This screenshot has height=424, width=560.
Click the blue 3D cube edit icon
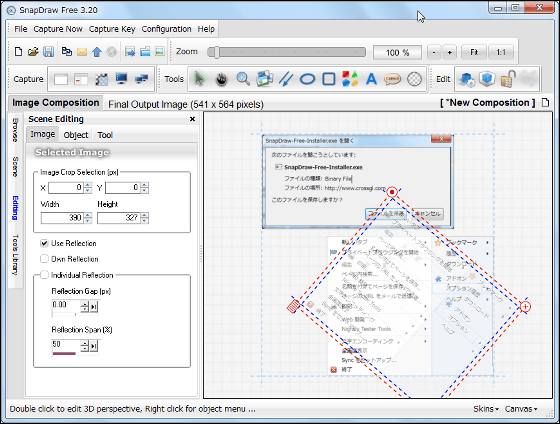(x=487, y=79)
